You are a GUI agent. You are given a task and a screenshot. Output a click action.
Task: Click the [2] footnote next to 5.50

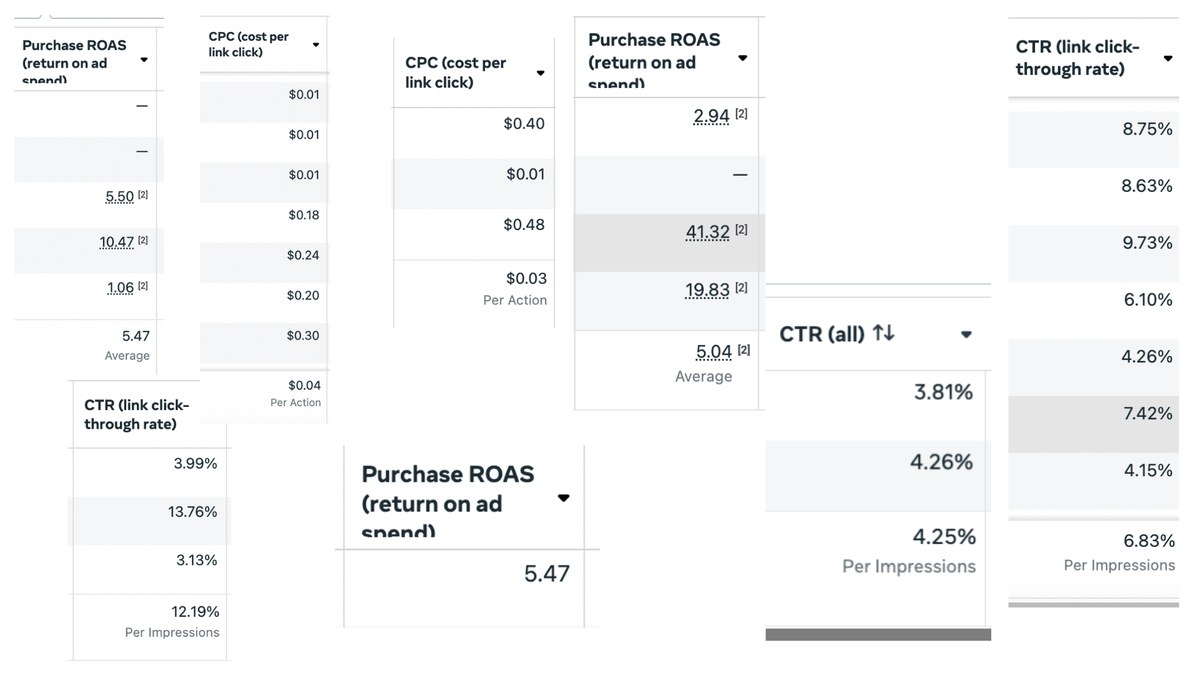143,195
